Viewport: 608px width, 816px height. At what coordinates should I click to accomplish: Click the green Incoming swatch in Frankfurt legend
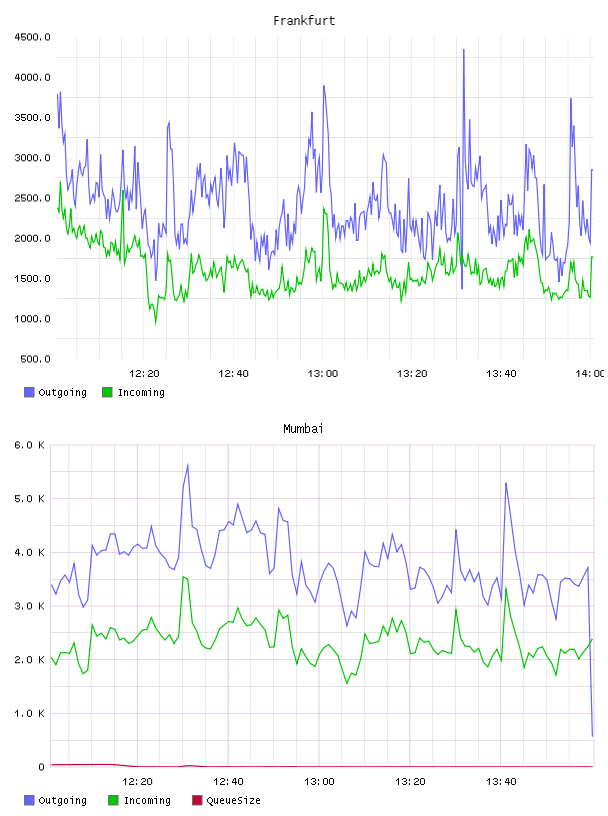pyautogui.click(x=107, y=392)
